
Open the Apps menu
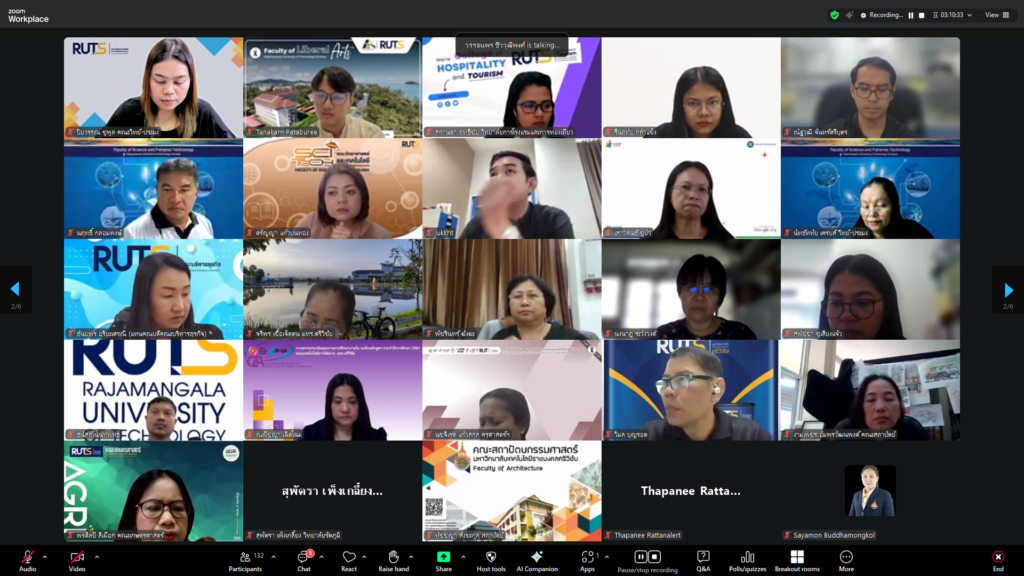587,557
